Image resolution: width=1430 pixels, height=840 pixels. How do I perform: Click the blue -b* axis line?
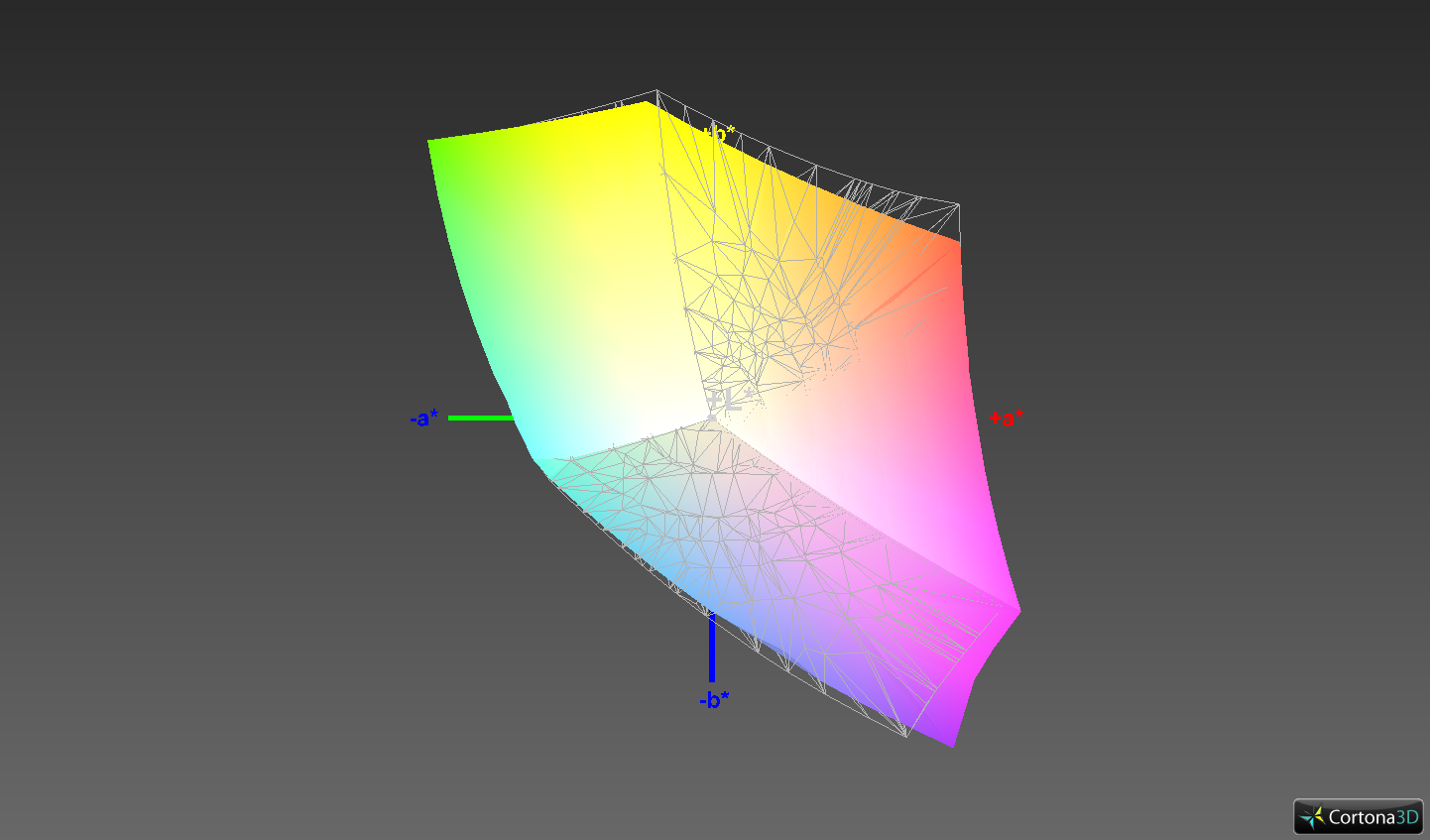(712, 650)
